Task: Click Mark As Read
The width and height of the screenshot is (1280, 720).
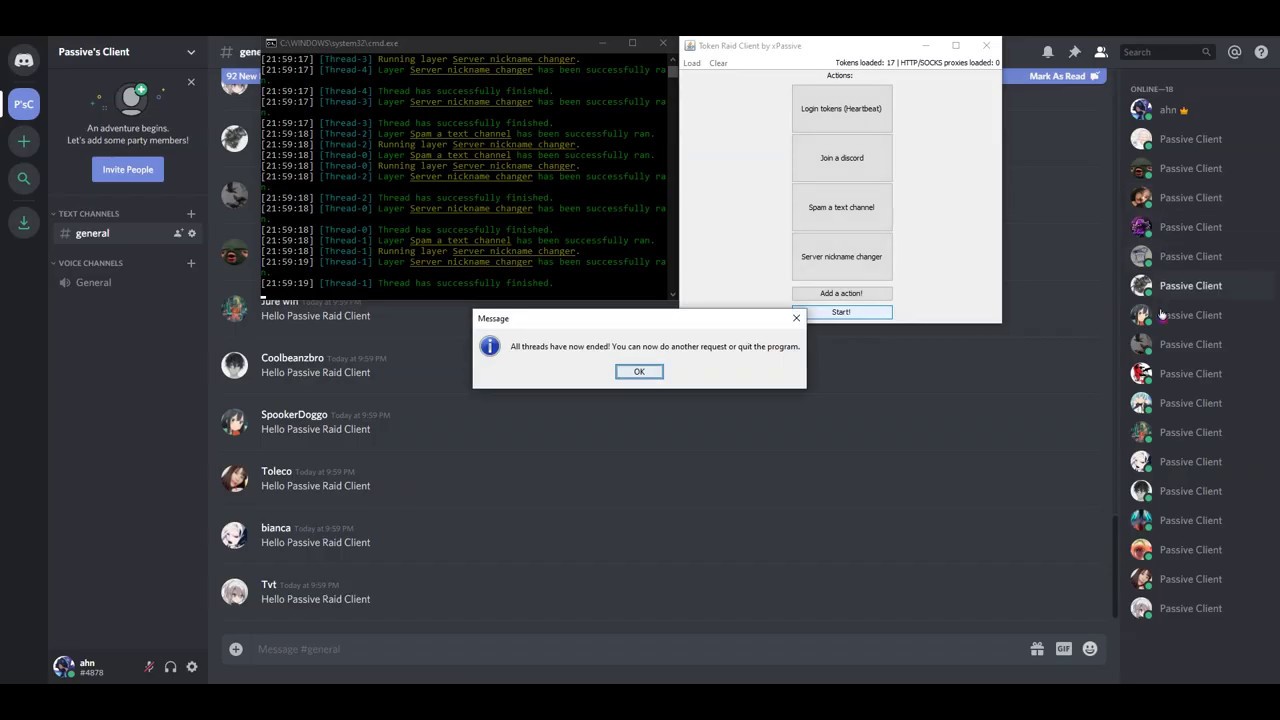Action: tap(1064, 76)
